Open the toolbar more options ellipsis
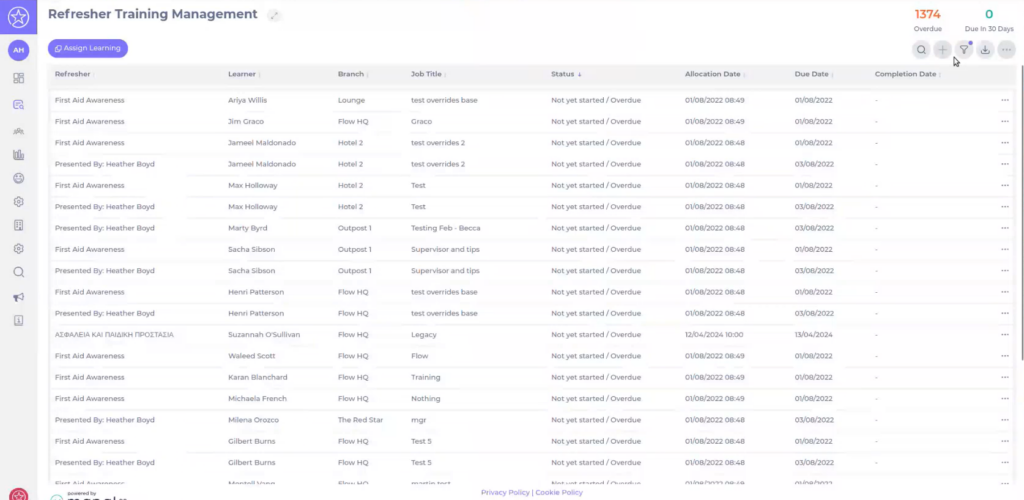This screenshot has height=500, width=1024. pyautogui.click(x=1006, y=50)
